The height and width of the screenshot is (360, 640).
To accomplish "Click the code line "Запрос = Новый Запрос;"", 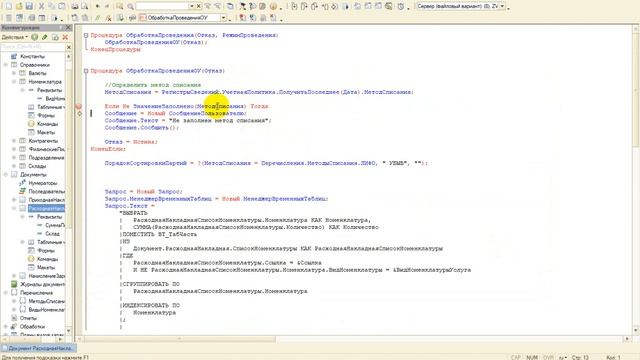I will tap(143, 192).
